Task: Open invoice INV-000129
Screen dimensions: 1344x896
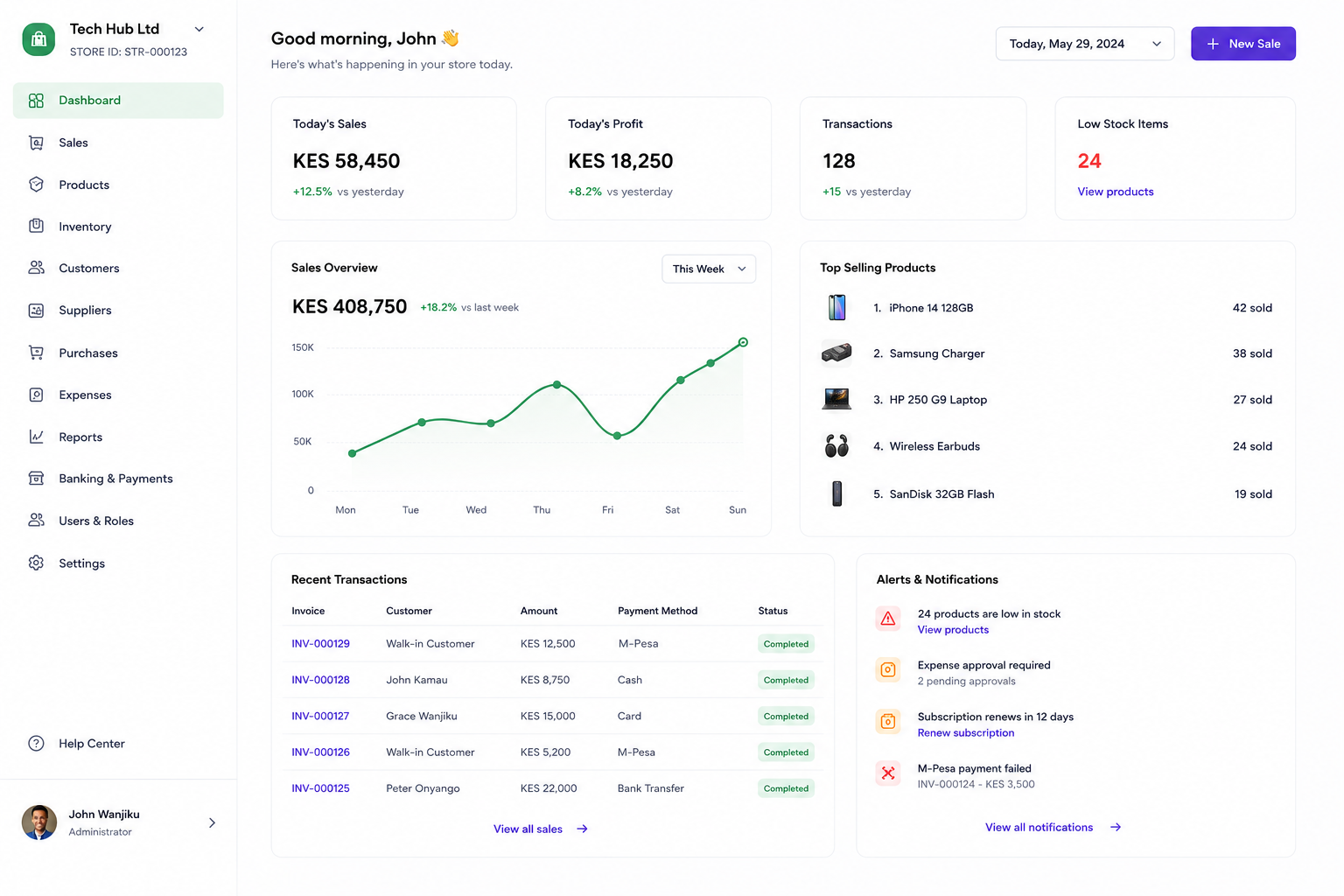Action: point(320,644)
